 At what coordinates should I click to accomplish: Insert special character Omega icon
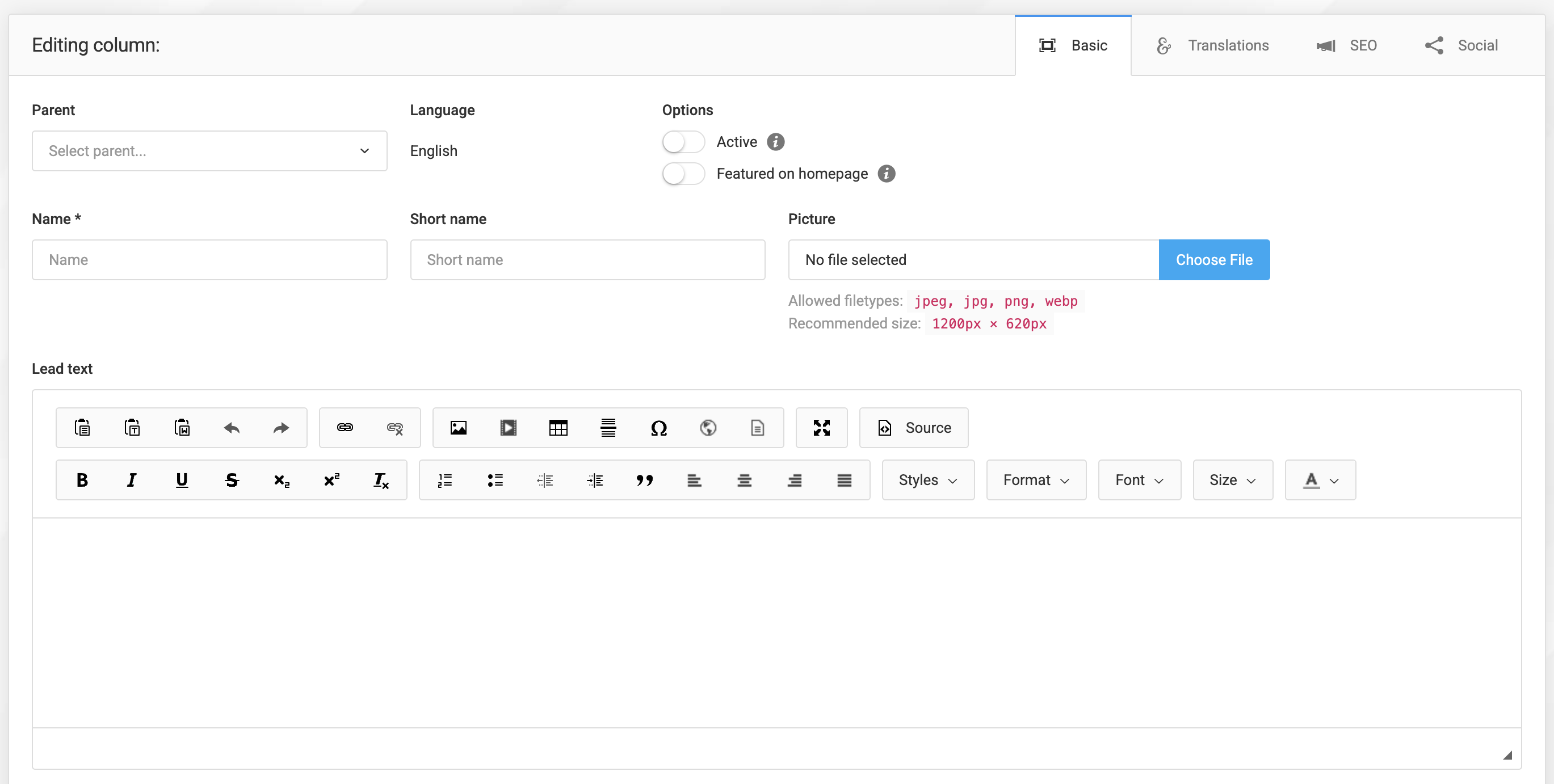click(x=658, y=428)
